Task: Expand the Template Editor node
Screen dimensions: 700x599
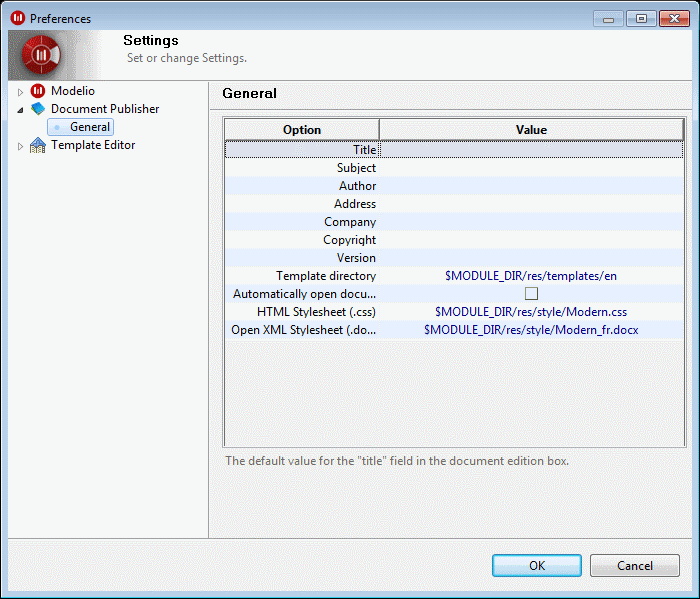Action: tap(20, 146)
